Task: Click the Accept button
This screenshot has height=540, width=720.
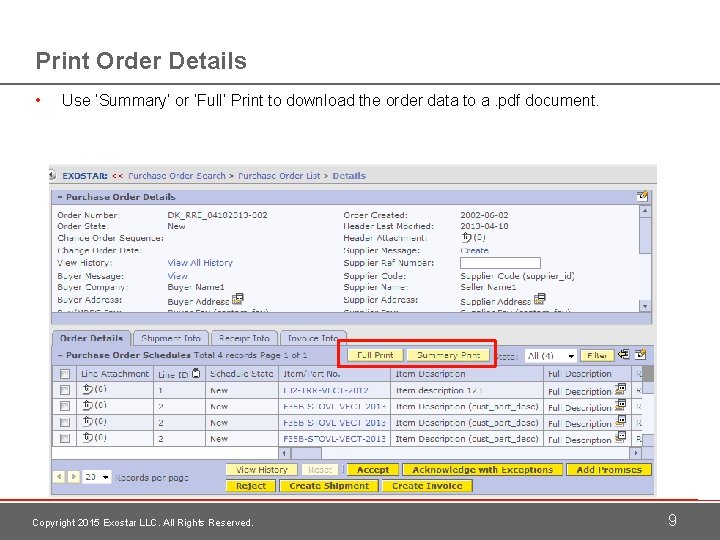Action: coord(373,470)
